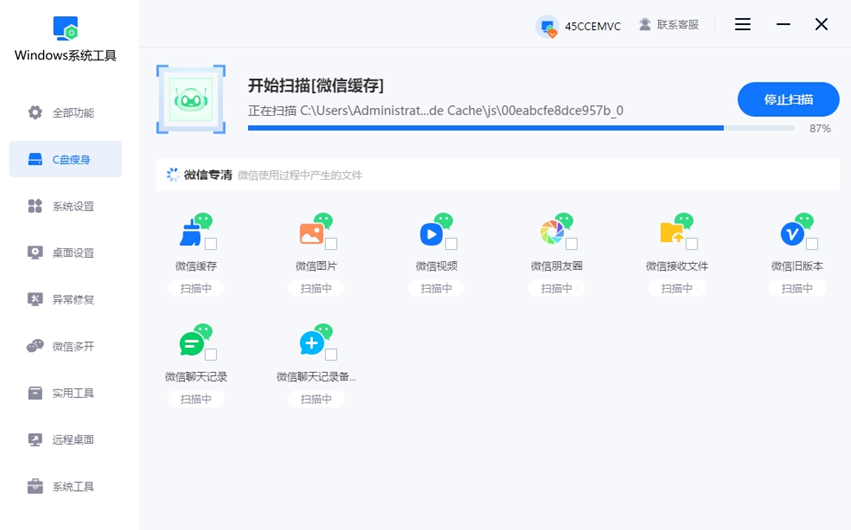Click the 45CCEMVC device ID text

593,26
